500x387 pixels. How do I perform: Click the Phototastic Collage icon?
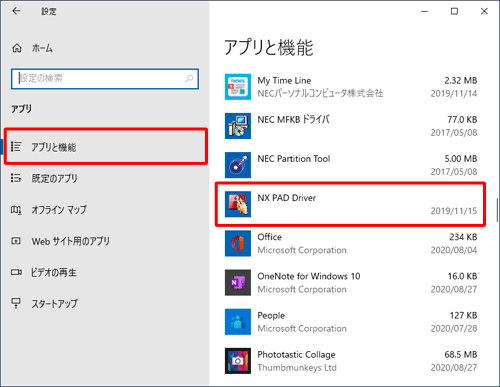[238, 361]
